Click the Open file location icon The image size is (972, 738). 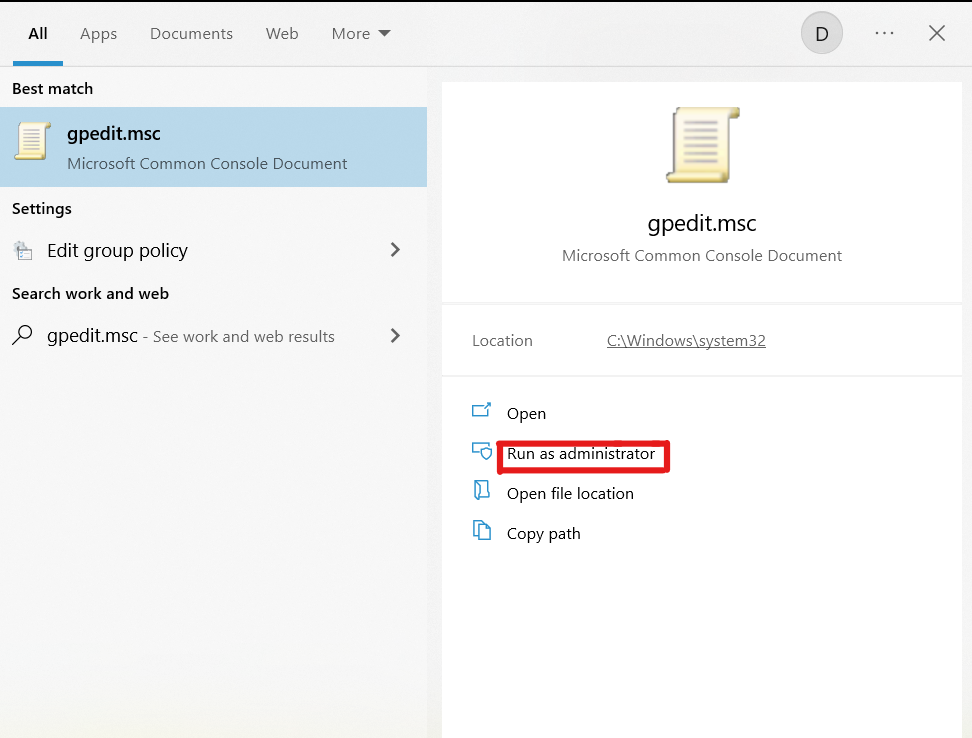[482, 490]
